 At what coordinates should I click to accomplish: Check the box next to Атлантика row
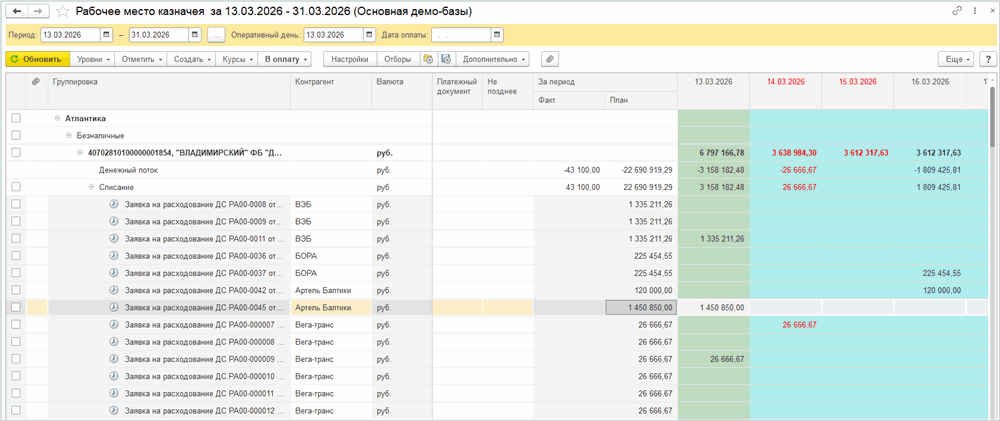(x=15, y=118)
